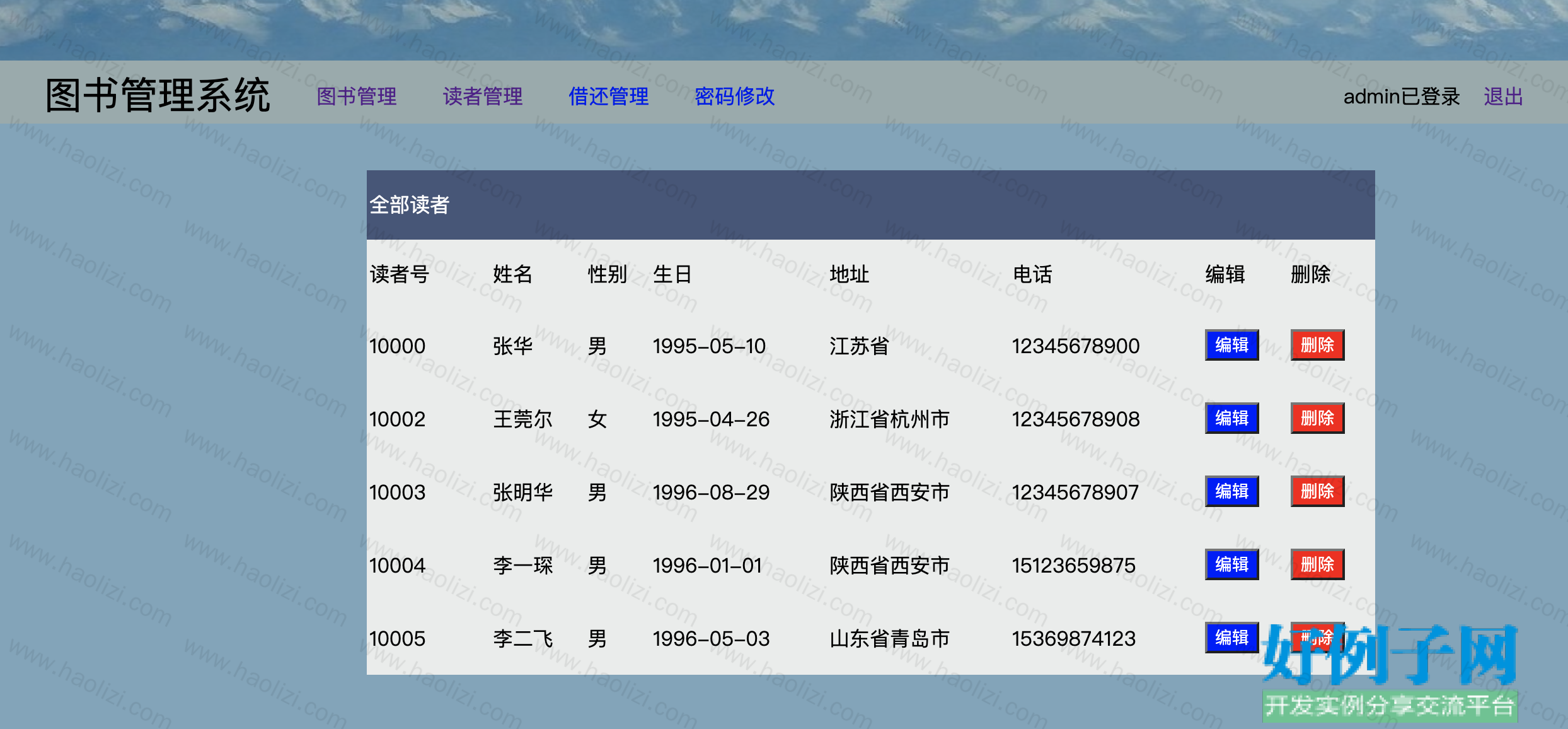Screen dimensions: 1568x729
Task: Edit reader 10004 李一琛
Action: 1231,564
